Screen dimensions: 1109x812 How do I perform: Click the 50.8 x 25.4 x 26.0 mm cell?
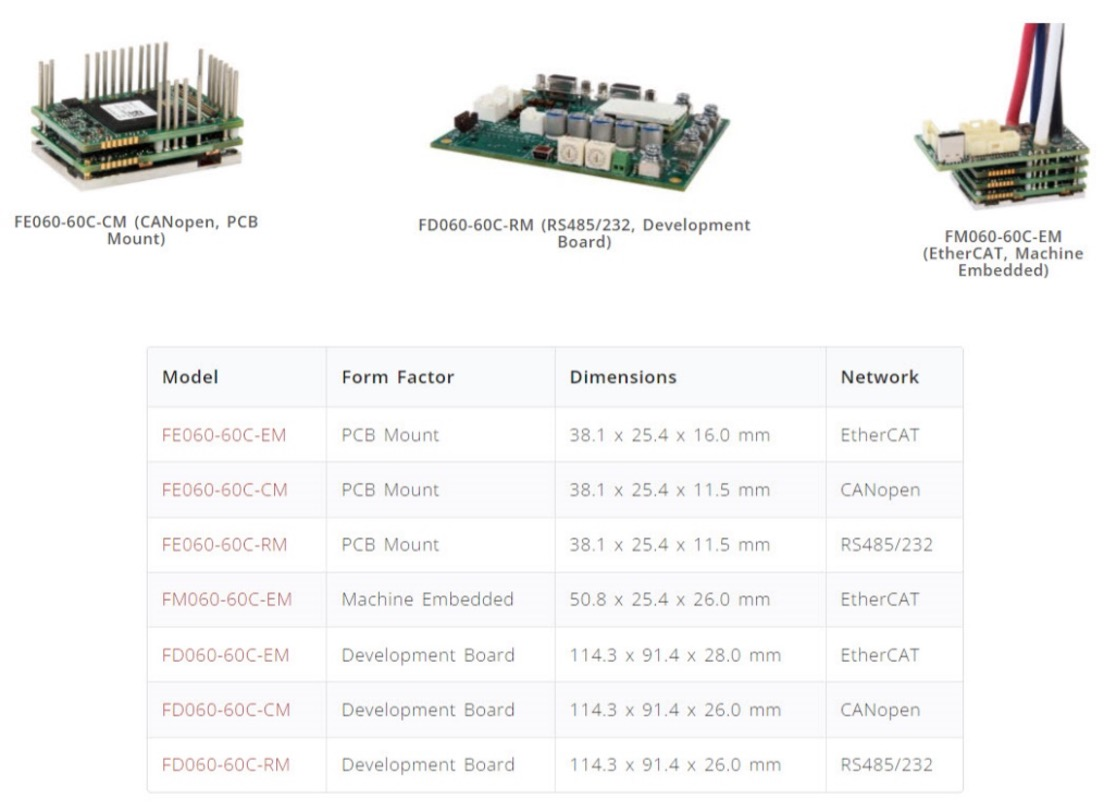[x=670, y=600]
